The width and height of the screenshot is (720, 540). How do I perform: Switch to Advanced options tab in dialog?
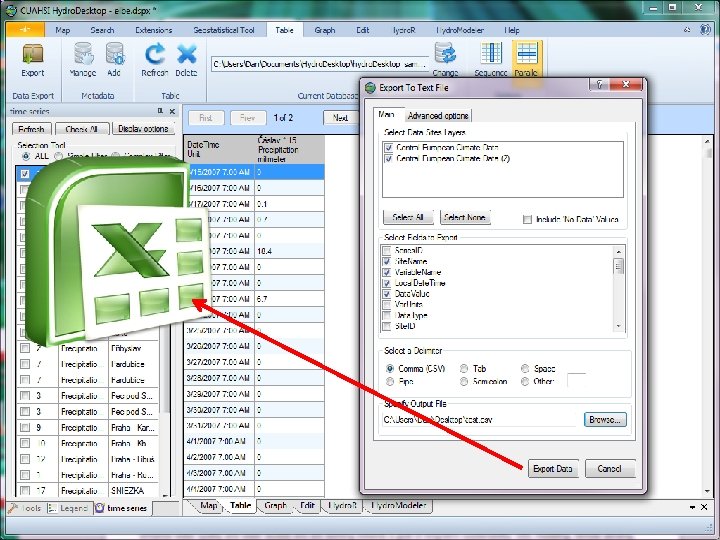pos(438,116)
